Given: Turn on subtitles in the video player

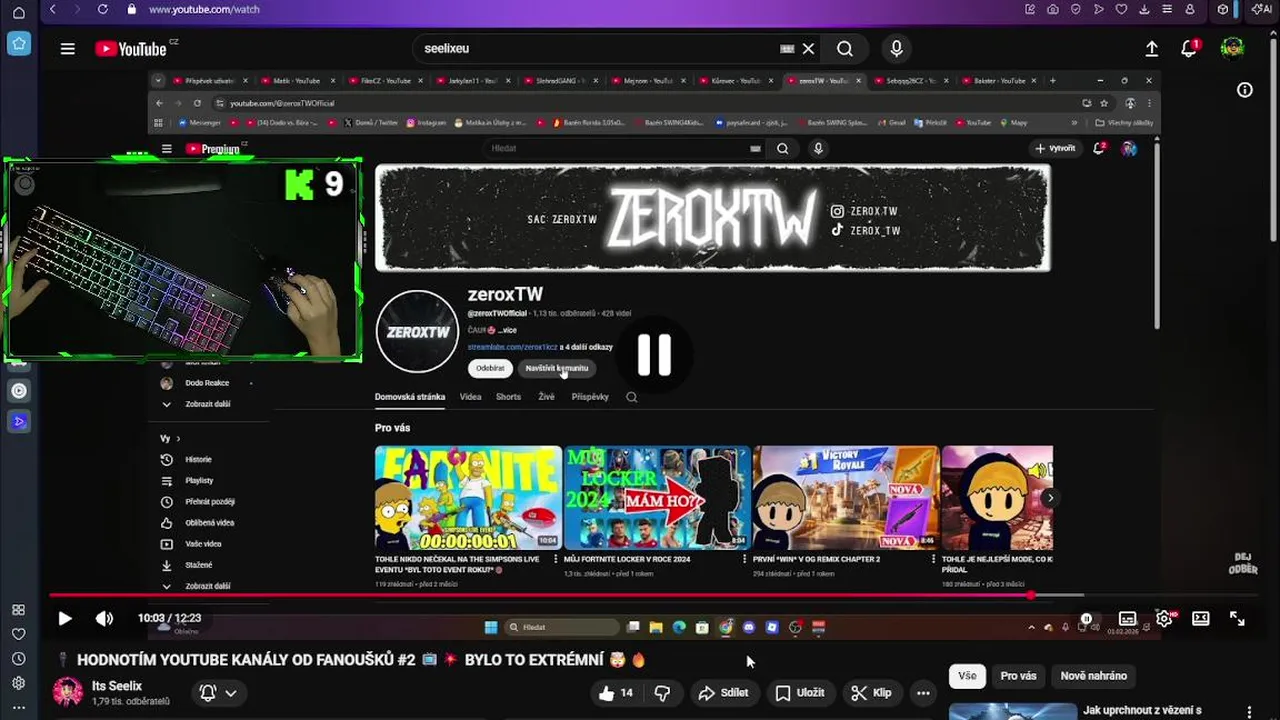Looking at the screenshot, I should (1127, 619).
